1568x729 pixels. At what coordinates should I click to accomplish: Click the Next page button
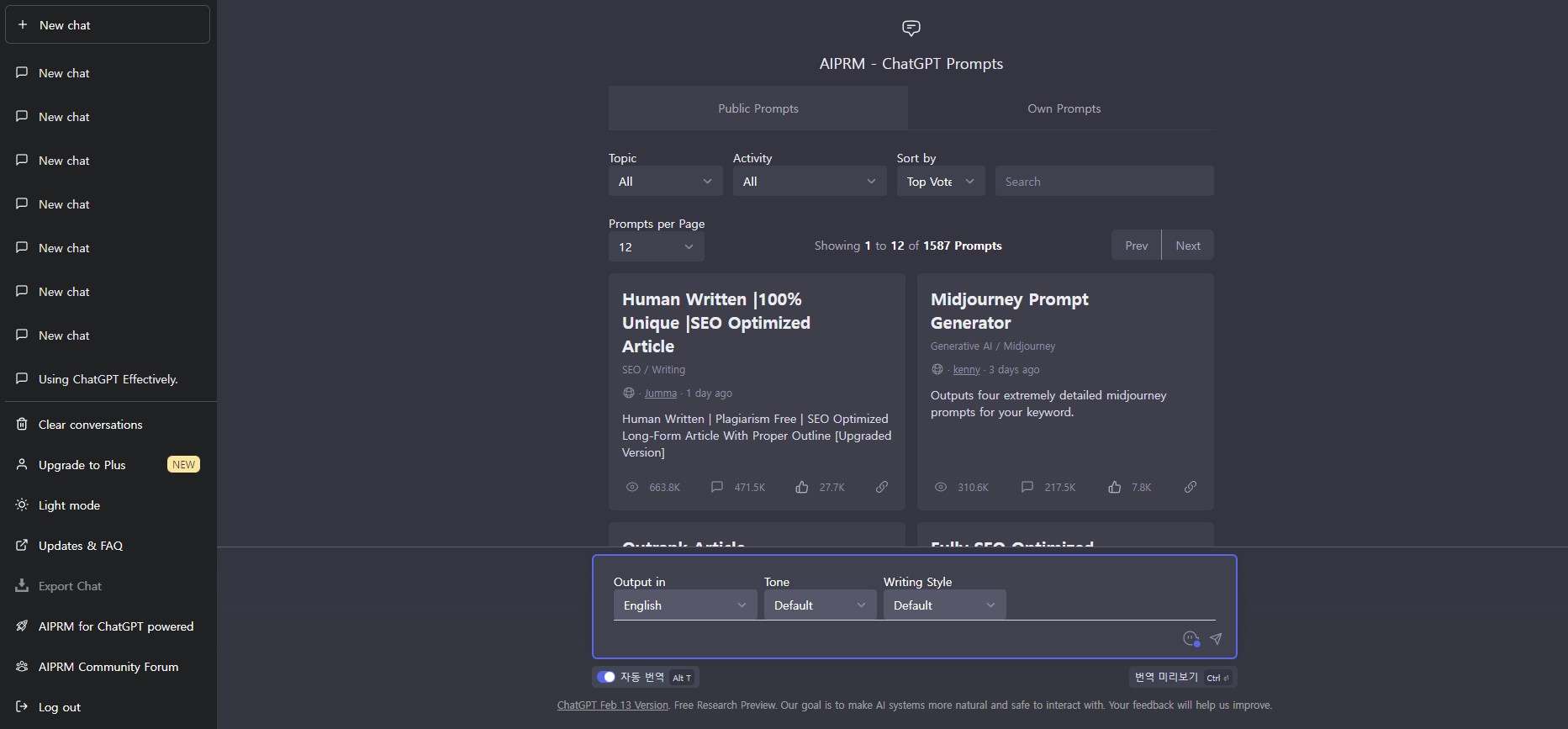tap(1188, 245)
